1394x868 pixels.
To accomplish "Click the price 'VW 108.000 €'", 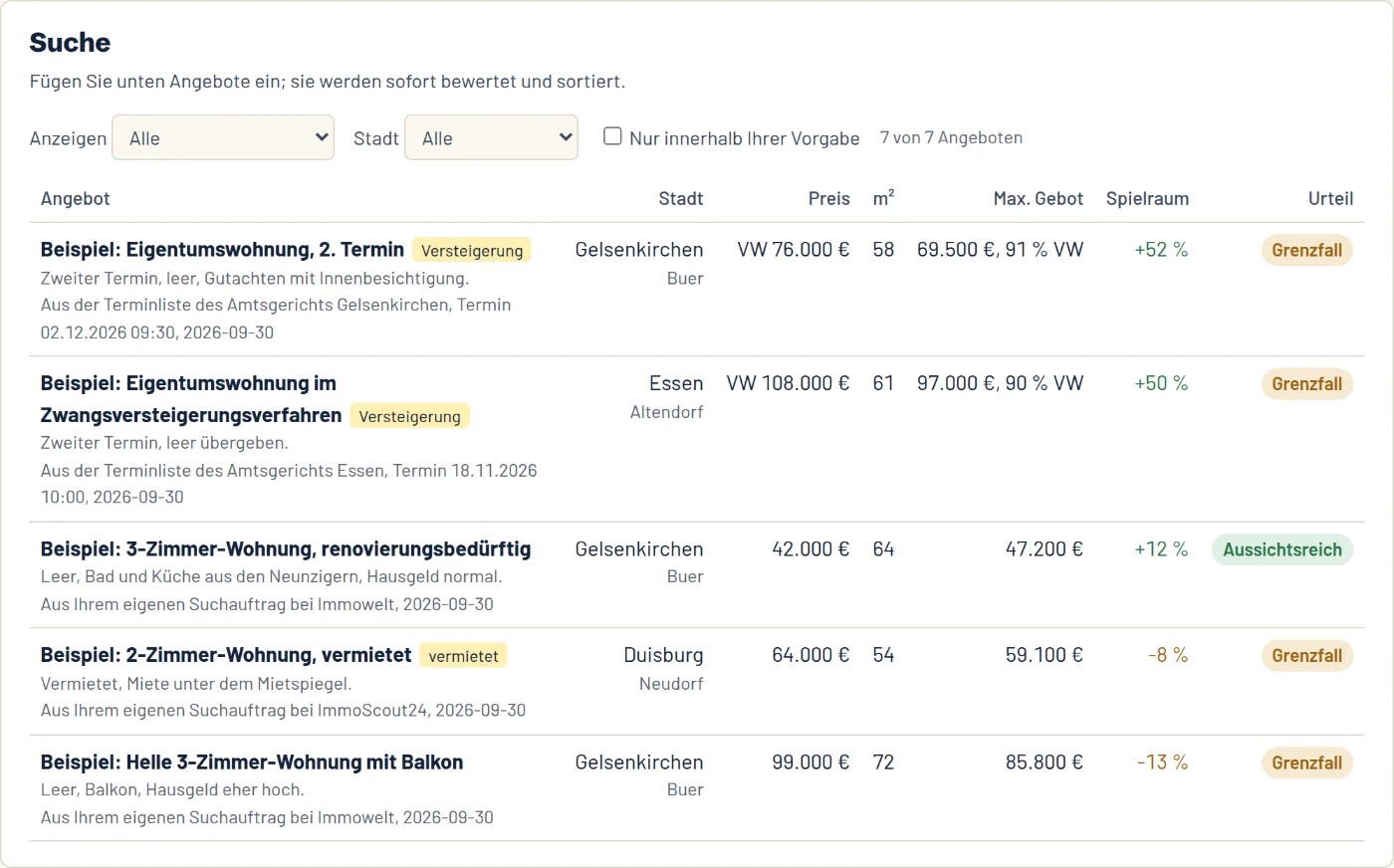I will coord(789,383).
